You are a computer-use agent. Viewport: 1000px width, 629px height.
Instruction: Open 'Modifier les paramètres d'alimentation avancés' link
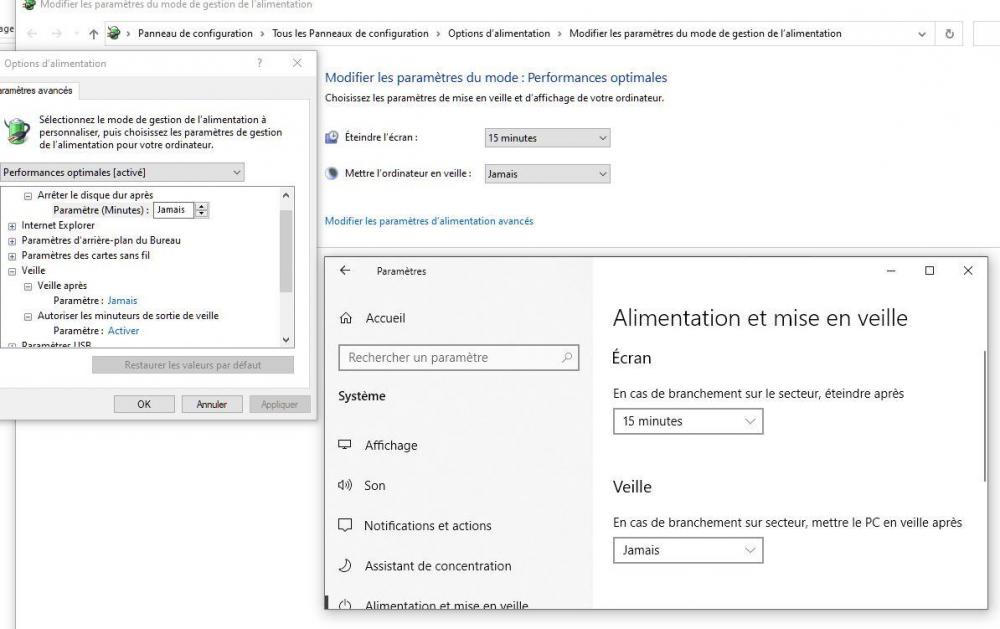pyautogui.click(x=429, y=221)
